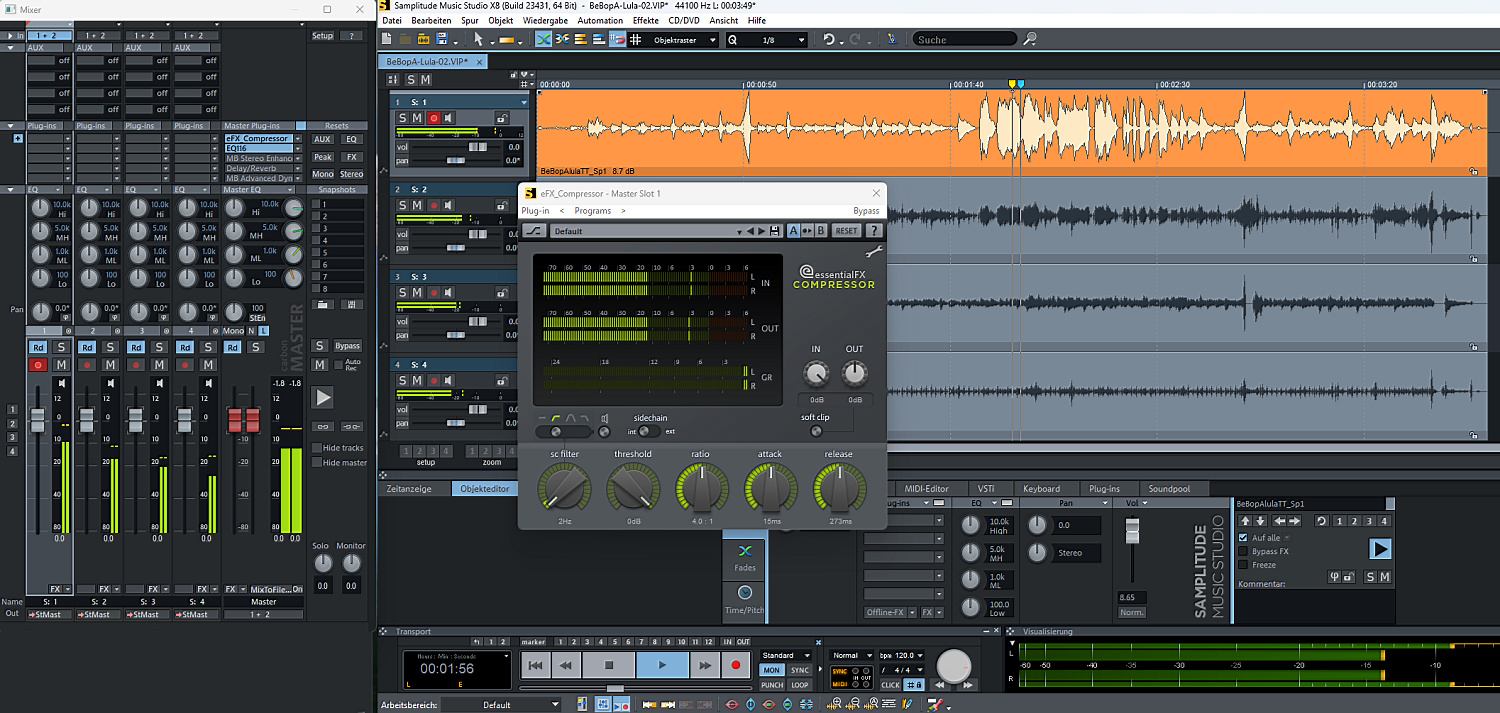The width and height of the screenshot is (1500, 713).
Task: Click the magnifier icon beside Suche
Action: coord(1030,40)
